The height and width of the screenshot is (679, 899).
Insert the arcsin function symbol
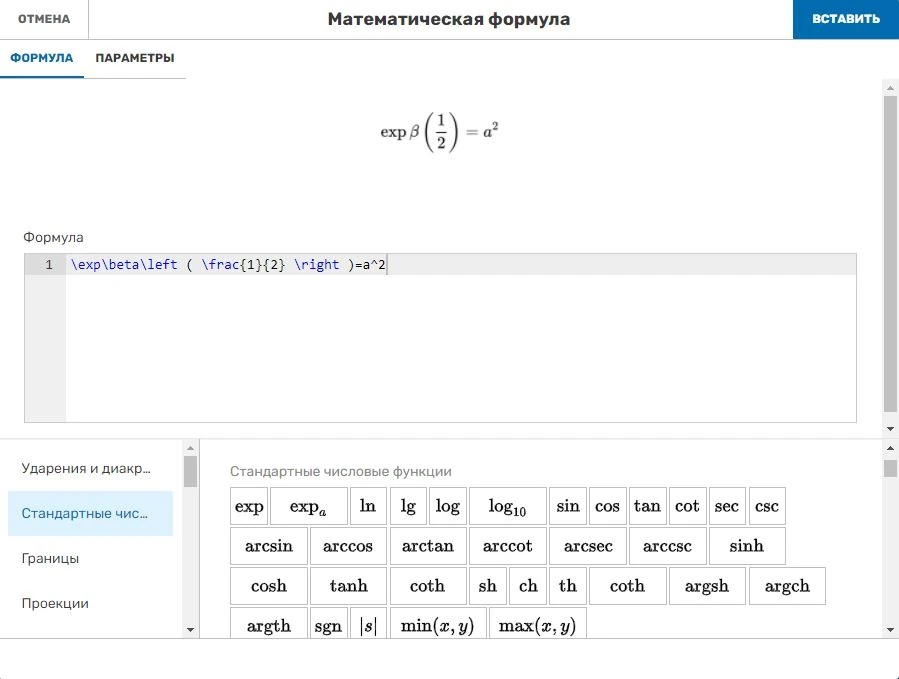coord(269,546)
